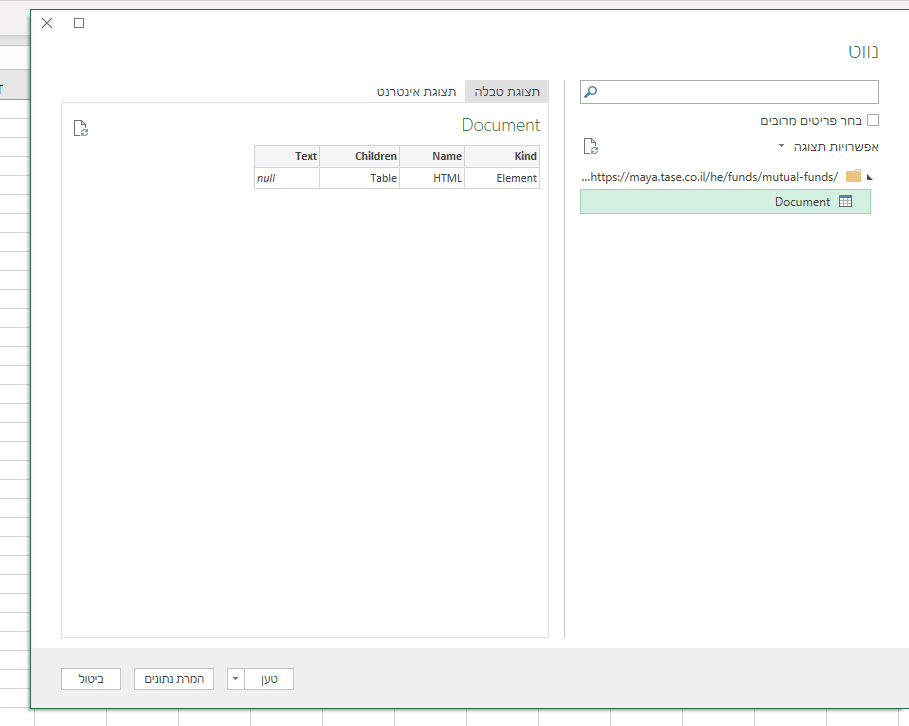Cancel the dialog with ביטול
909x726 pixels.
point(90,679)
